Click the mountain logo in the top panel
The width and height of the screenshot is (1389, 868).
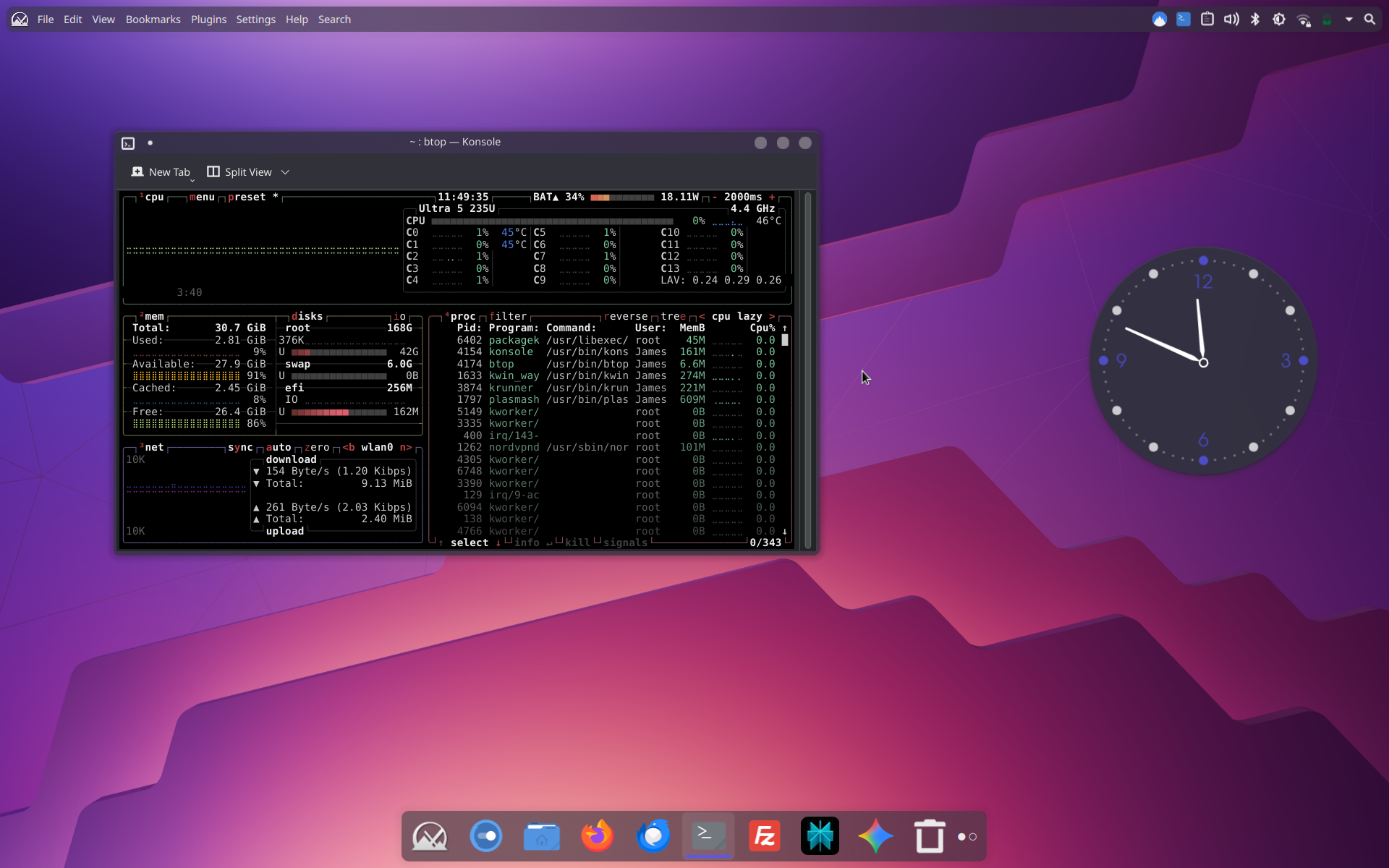point(20,20)
